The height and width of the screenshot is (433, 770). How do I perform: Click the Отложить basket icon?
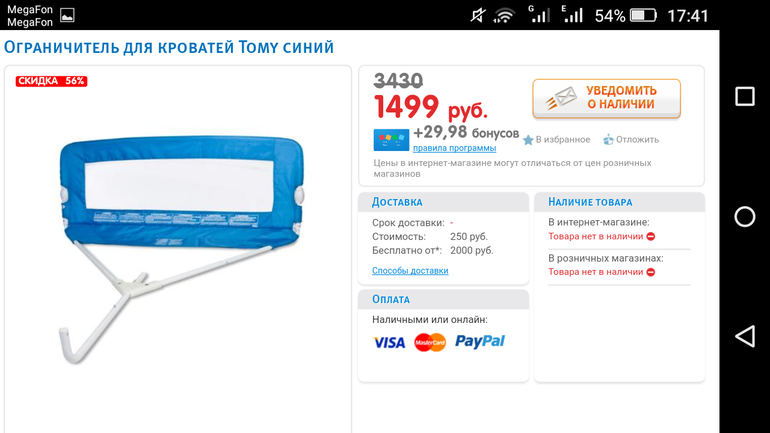608,140
